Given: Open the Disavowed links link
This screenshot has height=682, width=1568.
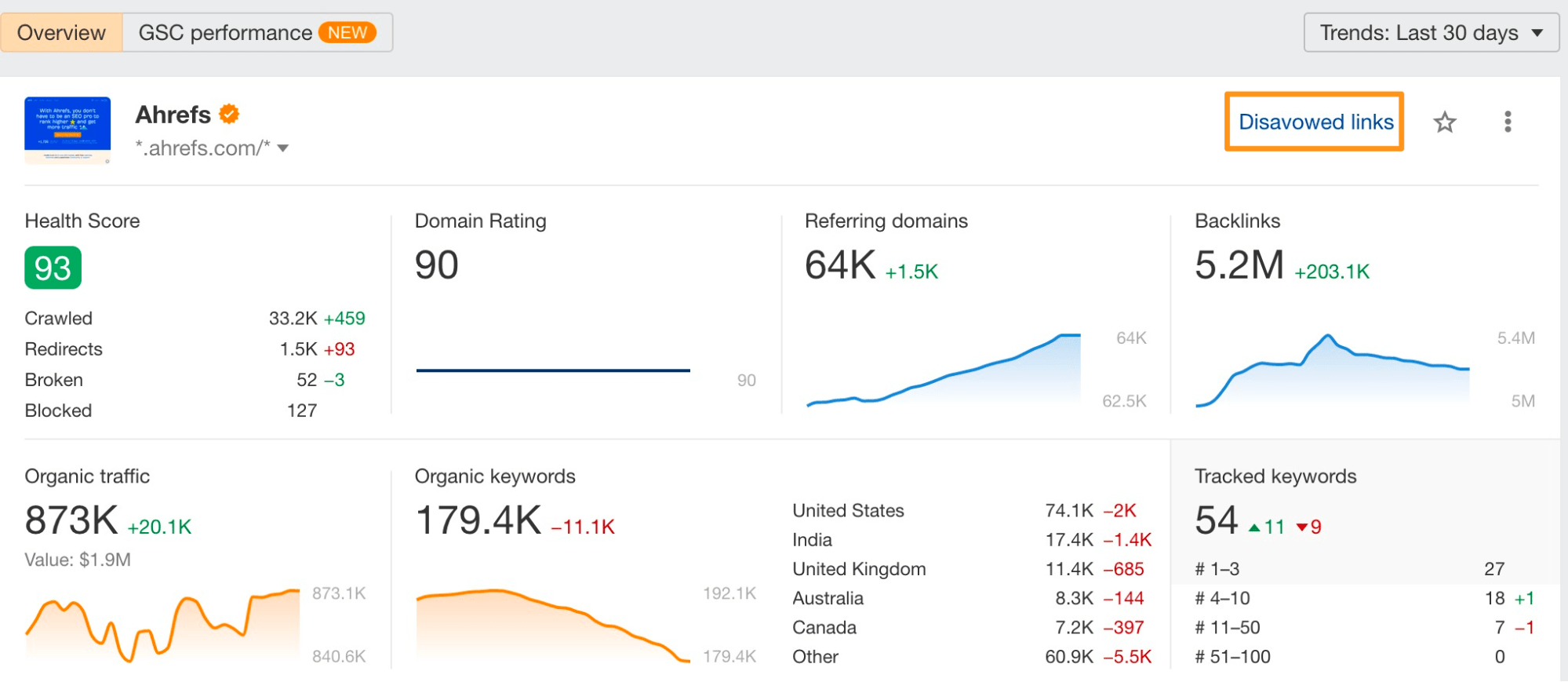Looking at the screenshot, I should pos(1315,122).
